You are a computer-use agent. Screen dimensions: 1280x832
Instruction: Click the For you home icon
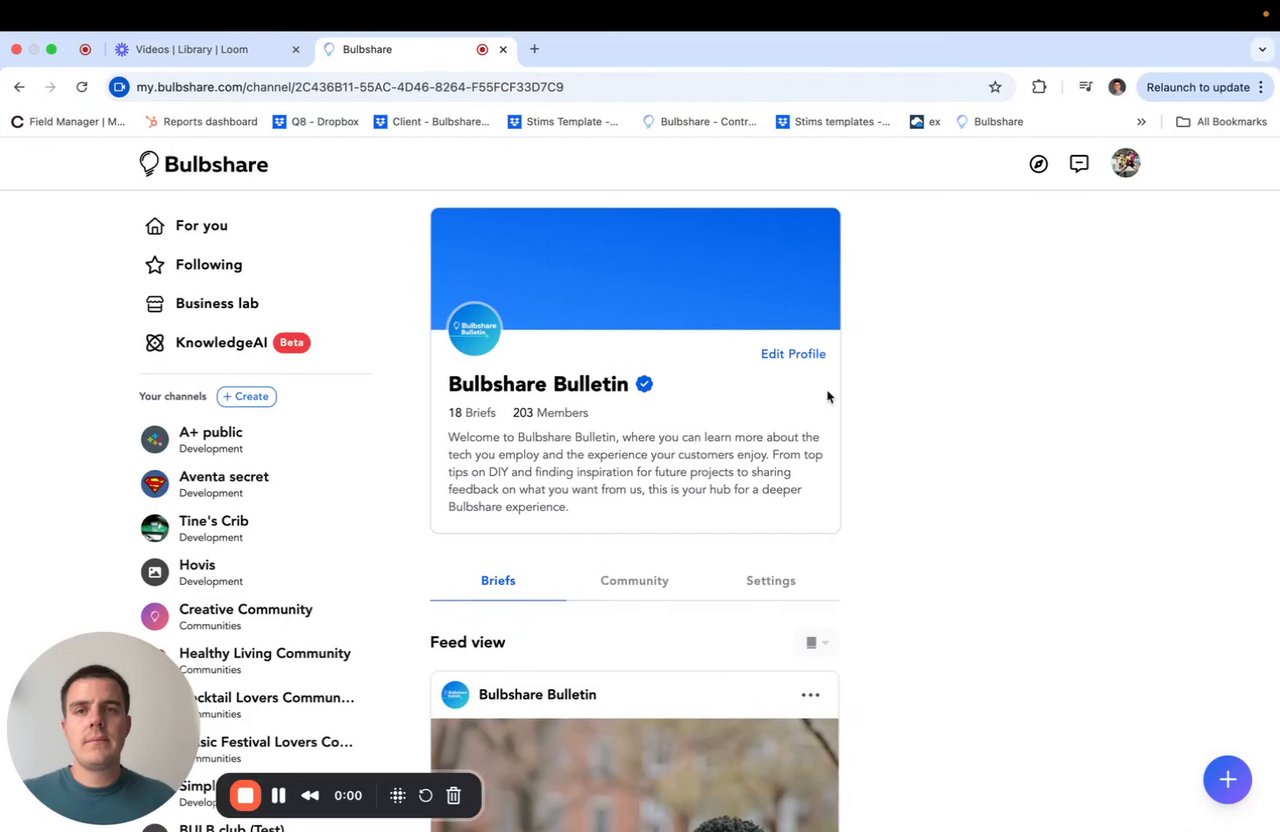coord(155,226)
